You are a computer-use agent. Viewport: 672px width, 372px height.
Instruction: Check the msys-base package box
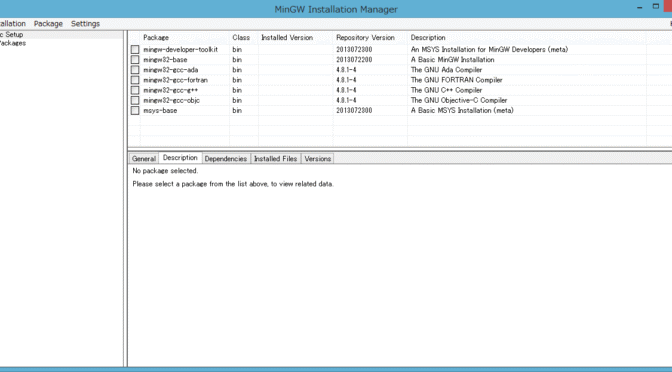click(135, 111)
